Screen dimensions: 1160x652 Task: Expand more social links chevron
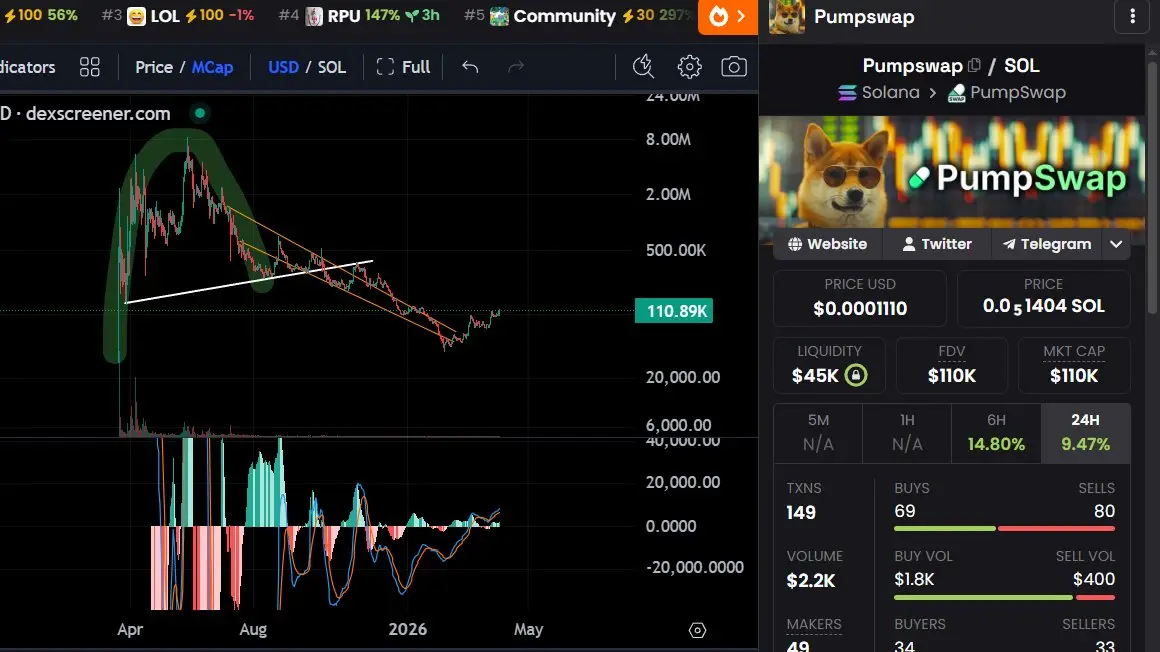pos(1116,244)
